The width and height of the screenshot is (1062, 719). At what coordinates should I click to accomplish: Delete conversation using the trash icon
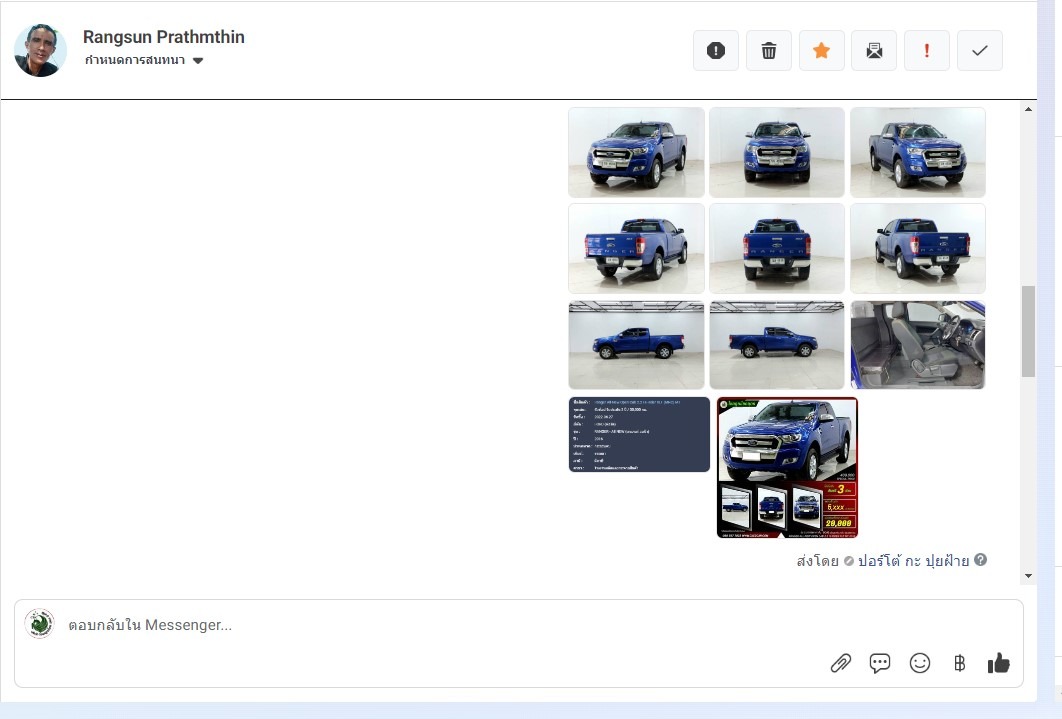tap(769, 51)
